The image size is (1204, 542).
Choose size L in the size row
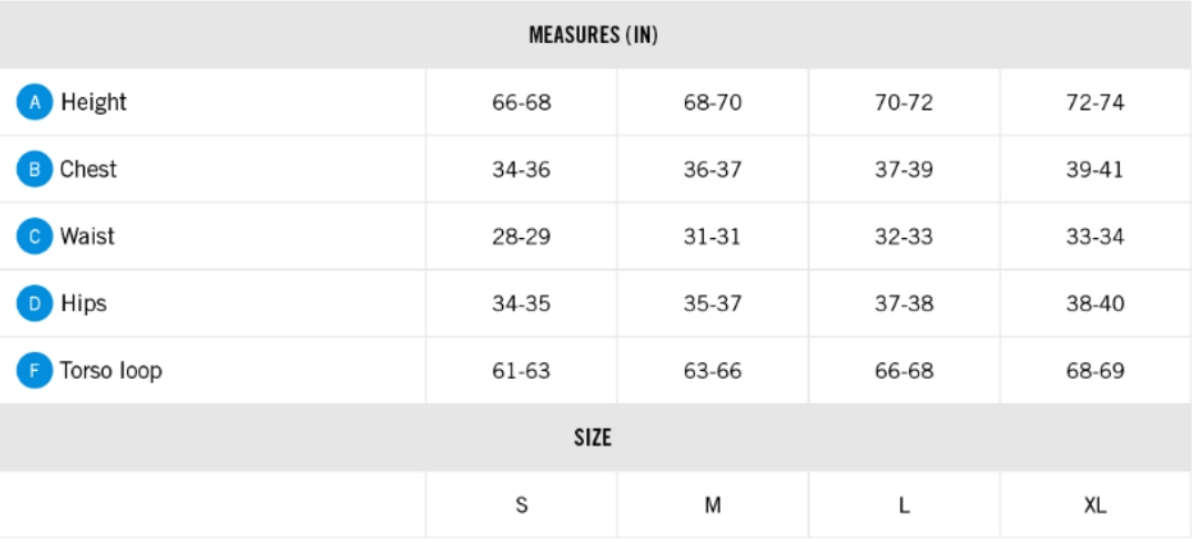pyautogui.click(x=904, y=506)
